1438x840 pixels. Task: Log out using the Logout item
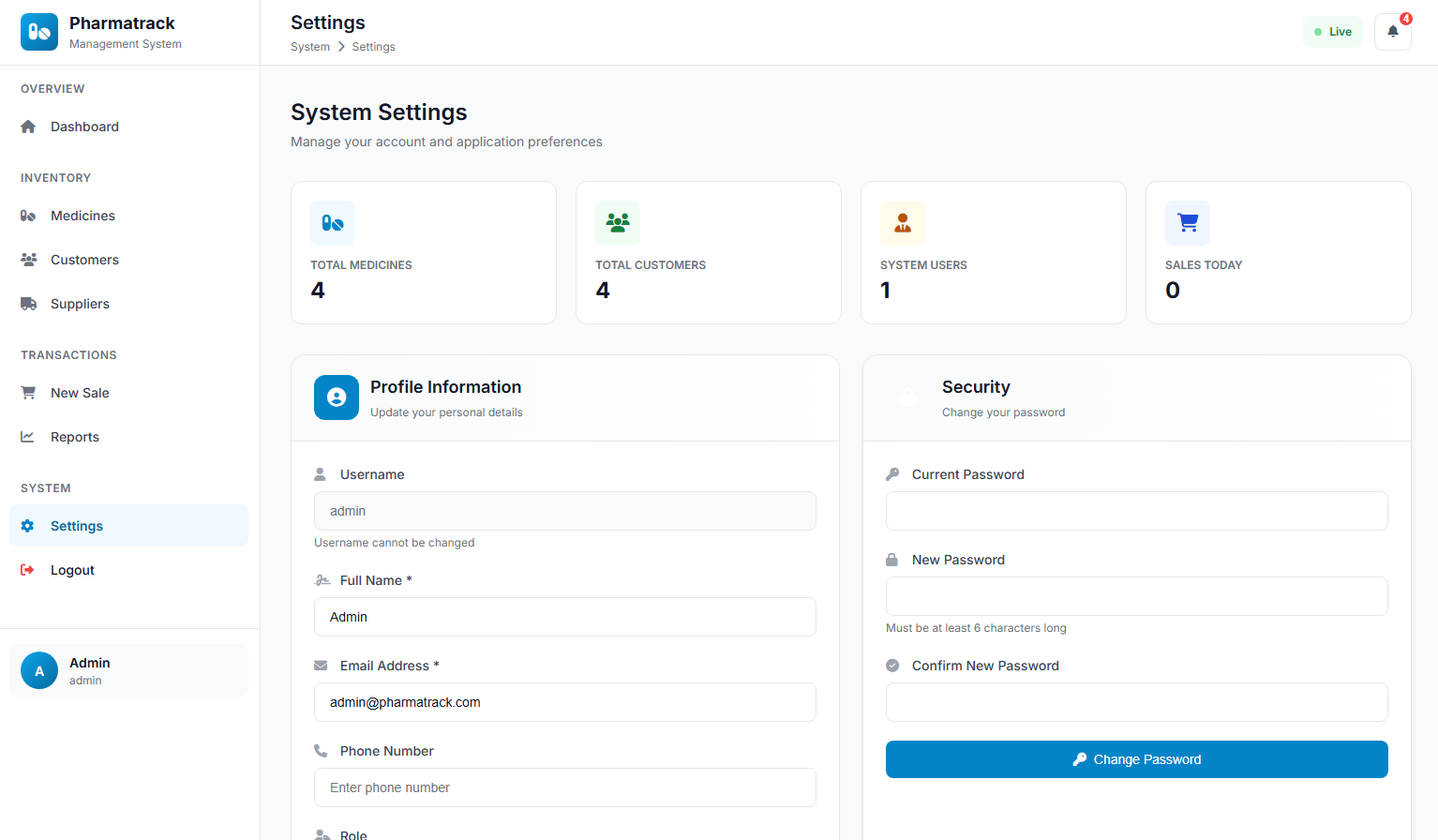pos(72,570)
